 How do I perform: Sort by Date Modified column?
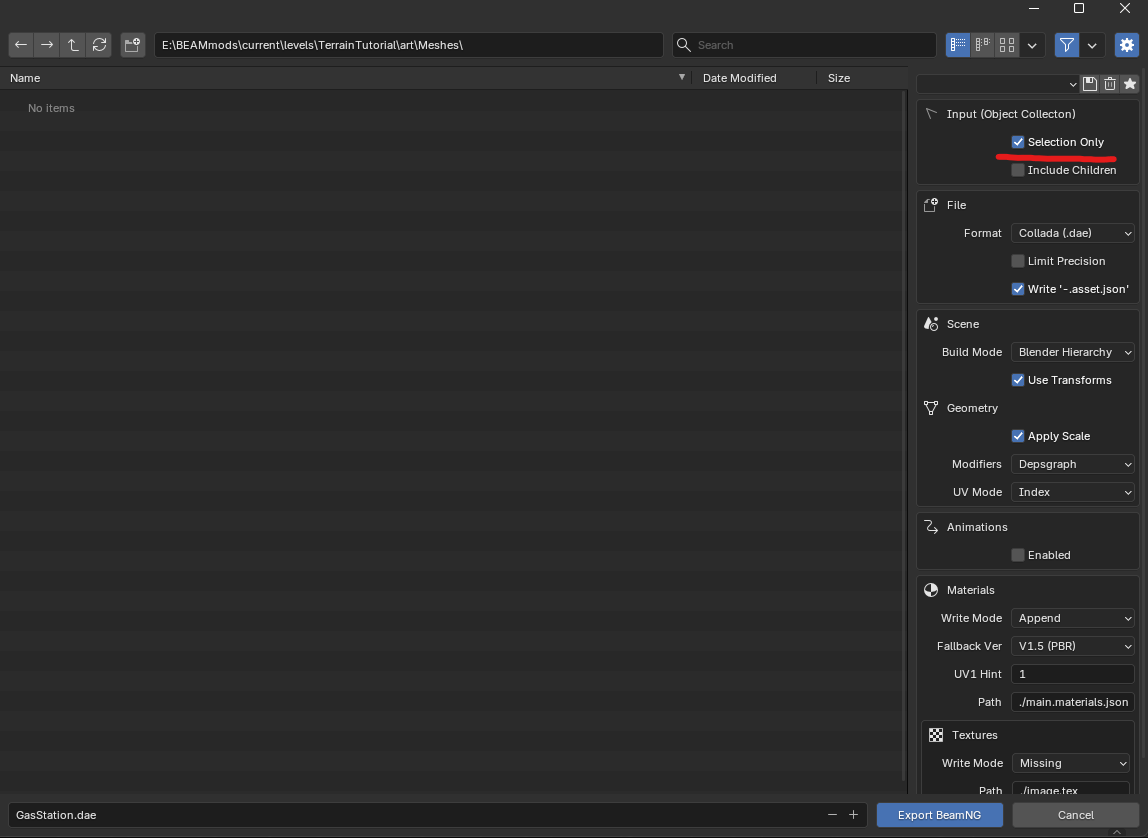754,78
